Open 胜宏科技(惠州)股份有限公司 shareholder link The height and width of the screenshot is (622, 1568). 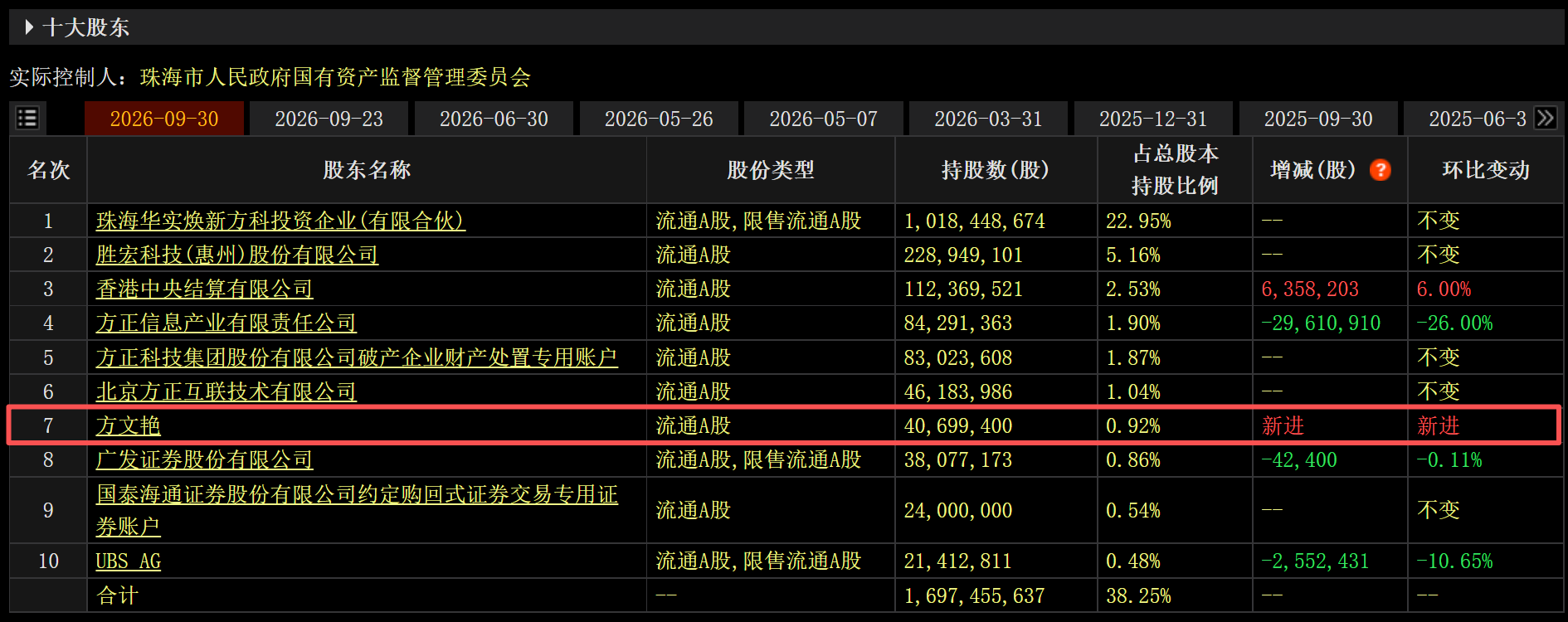tap(237, 255)
